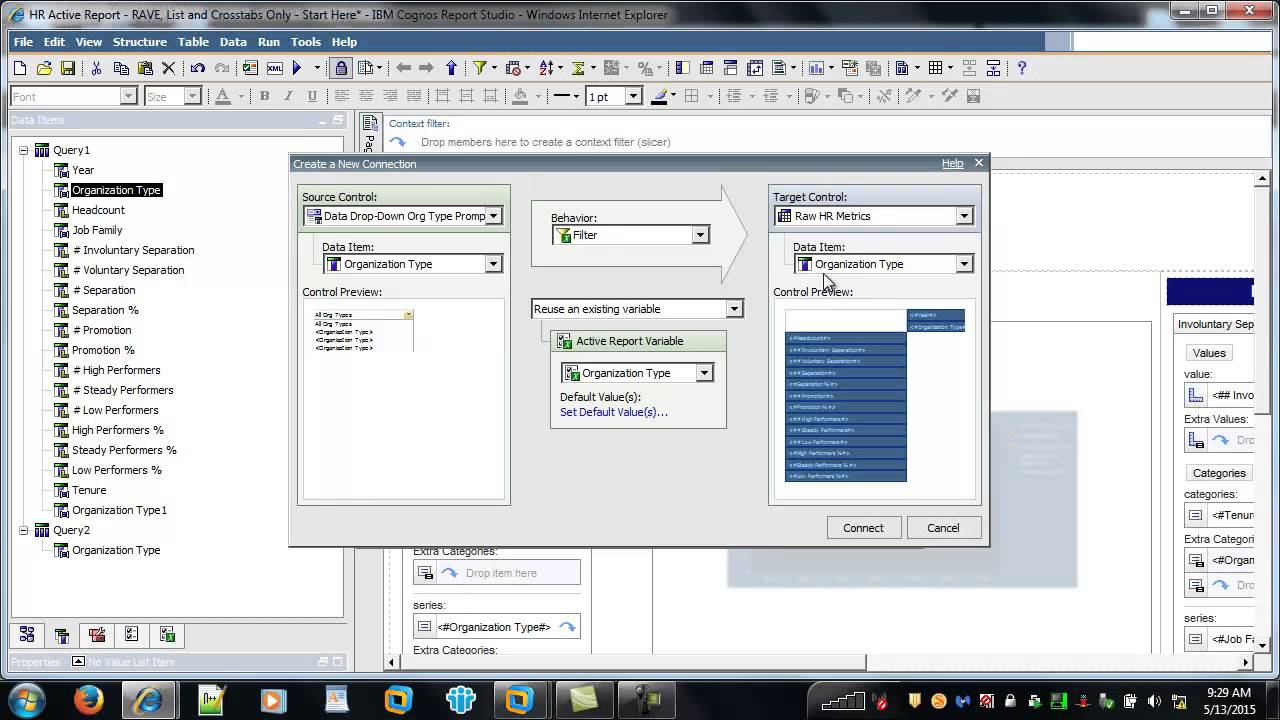Image resolution: width=1280 pixels, height=720 pixels.
Task: Click the Show XML specification icon
Action: (273, 68)
